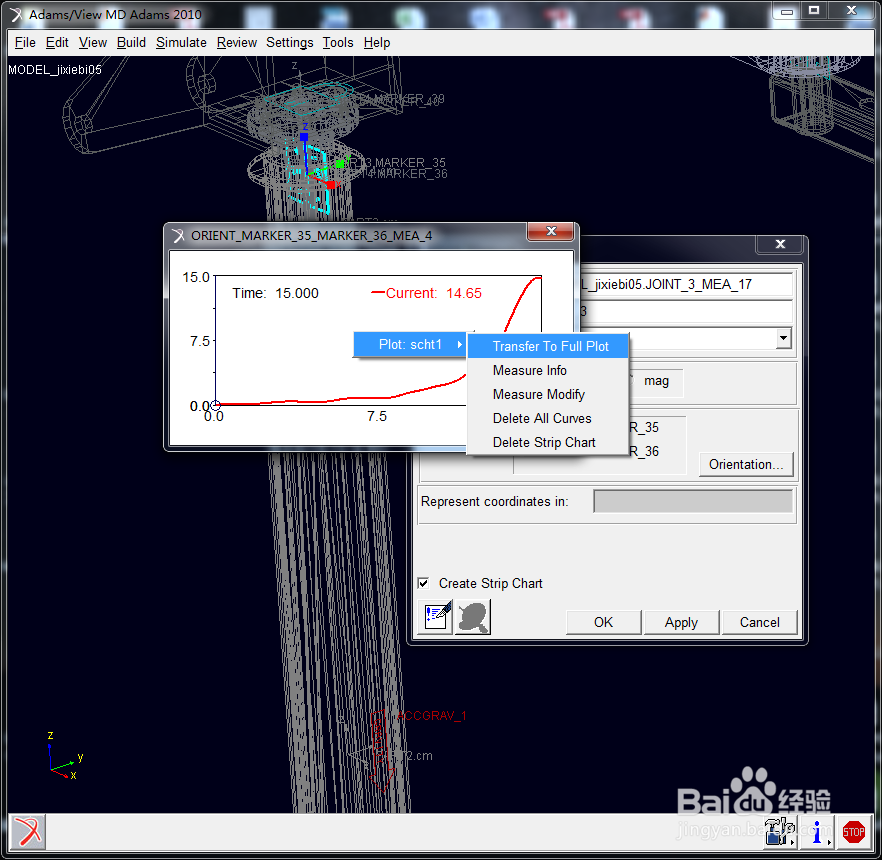882x860 pixels.
Task: Click the red STOP icon
Action: click(853, 831)
